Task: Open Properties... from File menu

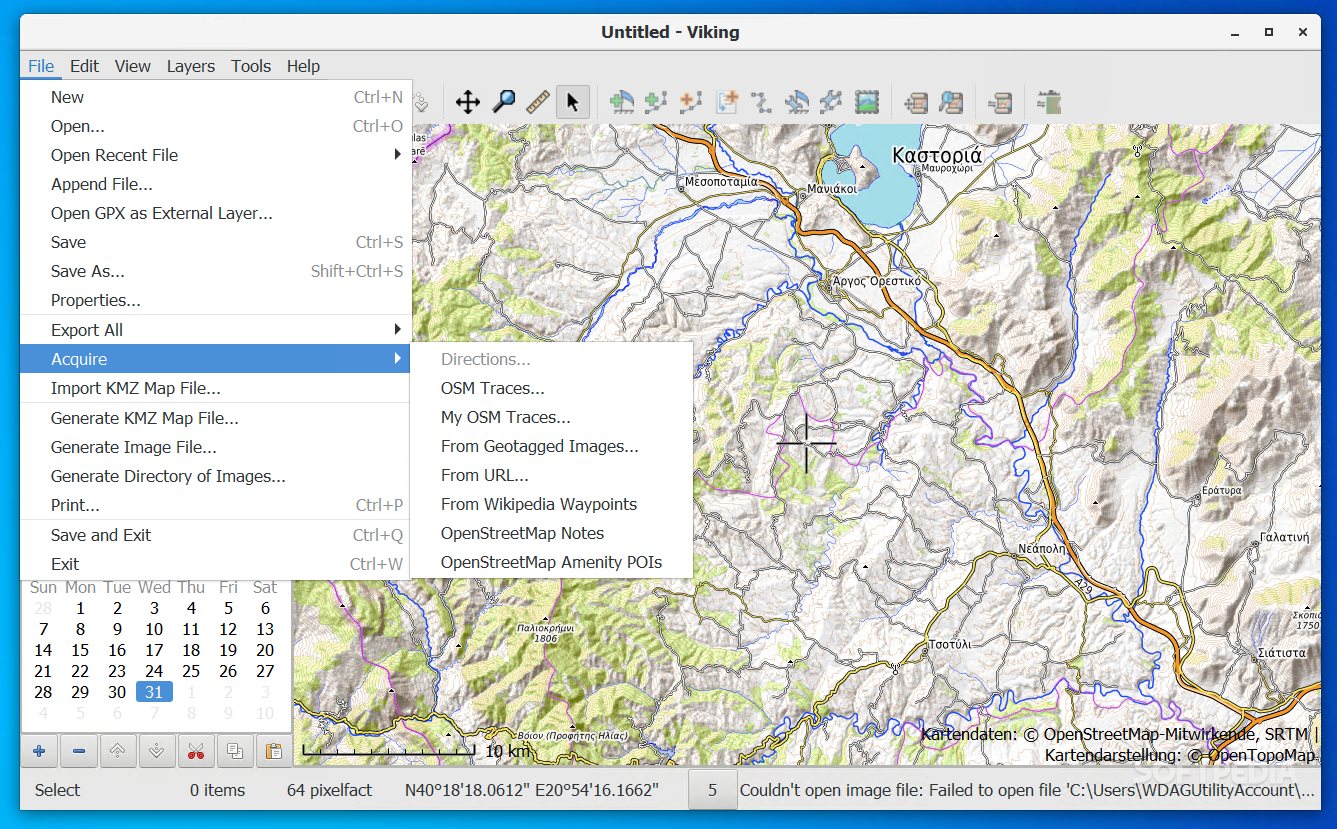Action: [216, 300]
